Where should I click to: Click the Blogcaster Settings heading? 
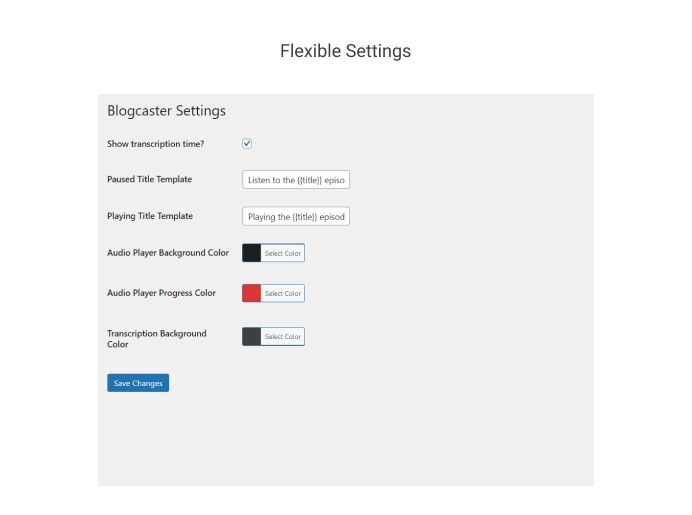coord(166,111)
